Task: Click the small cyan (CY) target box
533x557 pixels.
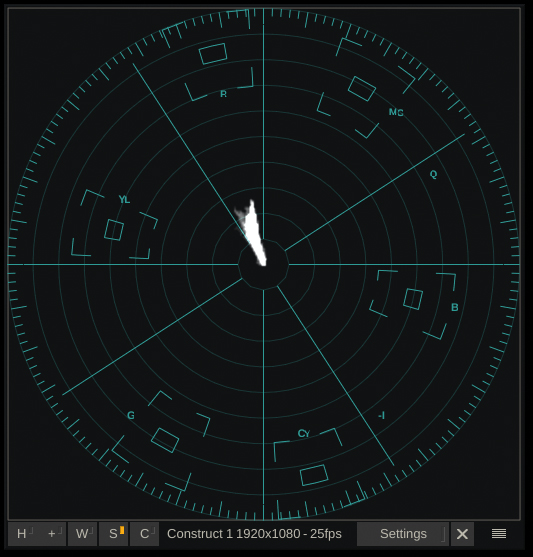Action: point(314,475)
